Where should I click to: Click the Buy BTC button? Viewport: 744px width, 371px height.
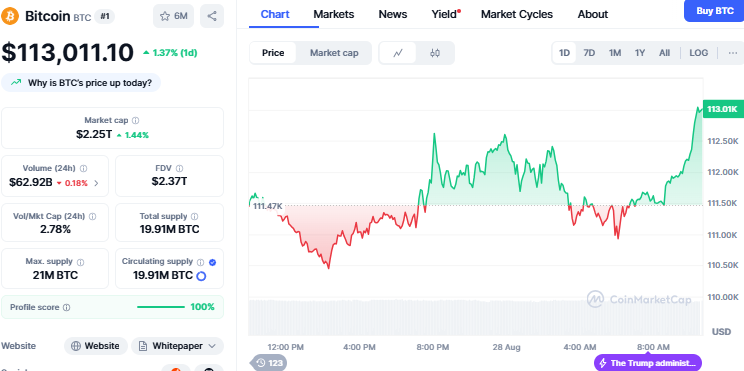714,11
